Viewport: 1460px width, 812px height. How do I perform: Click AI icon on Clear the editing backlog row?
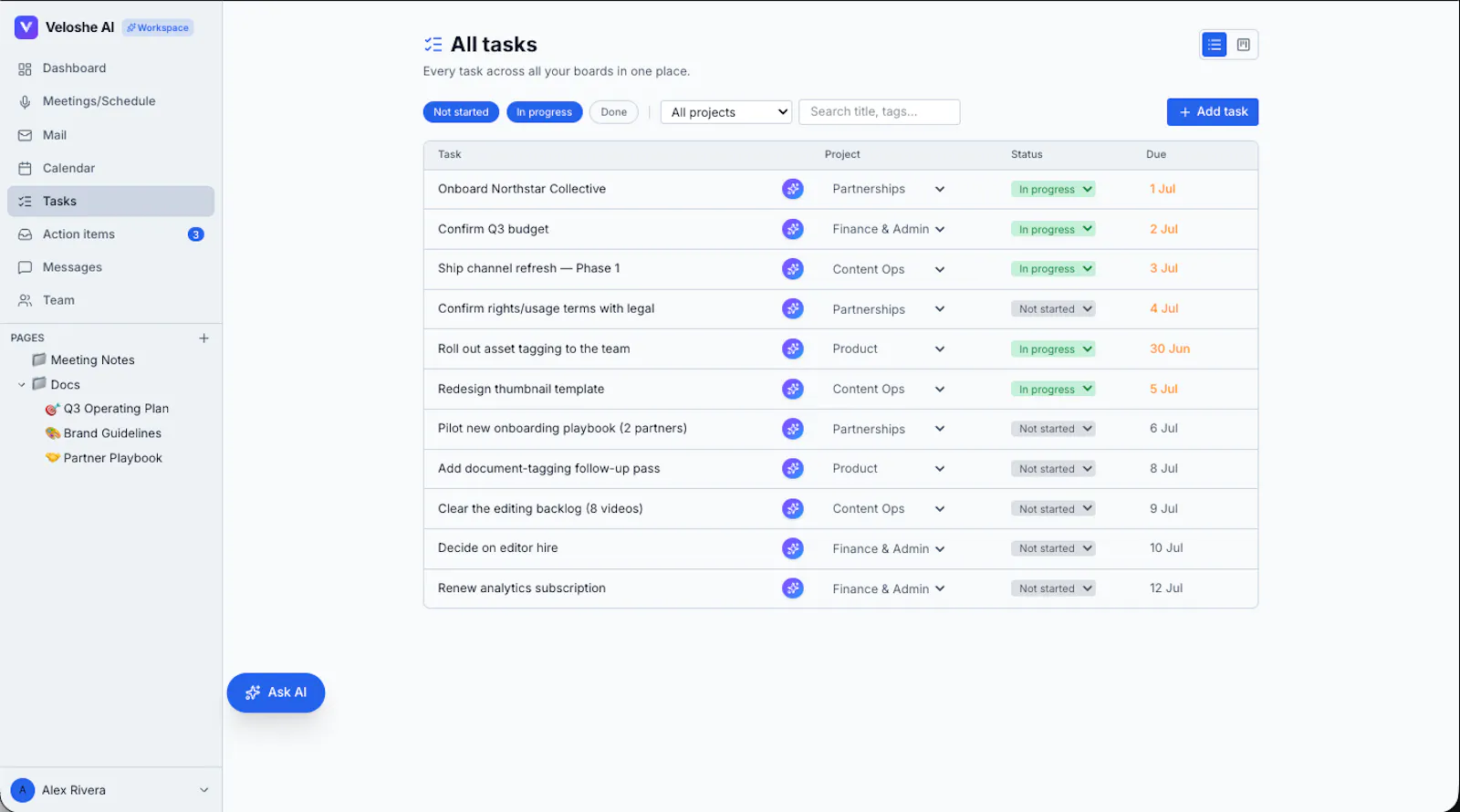793,508
